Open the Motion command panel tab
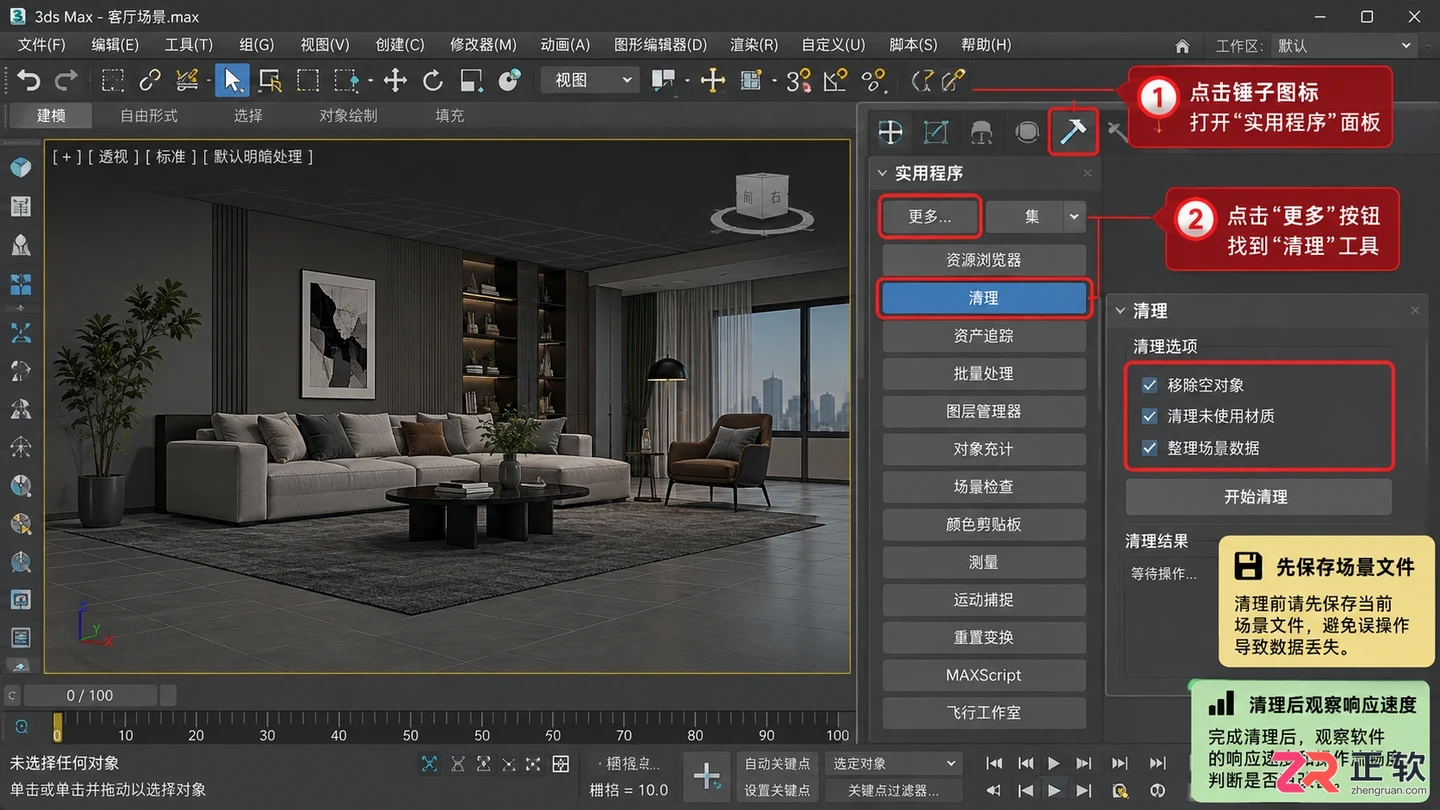The height and width of the screenshot is (810, 1440). coord(1027,132)
